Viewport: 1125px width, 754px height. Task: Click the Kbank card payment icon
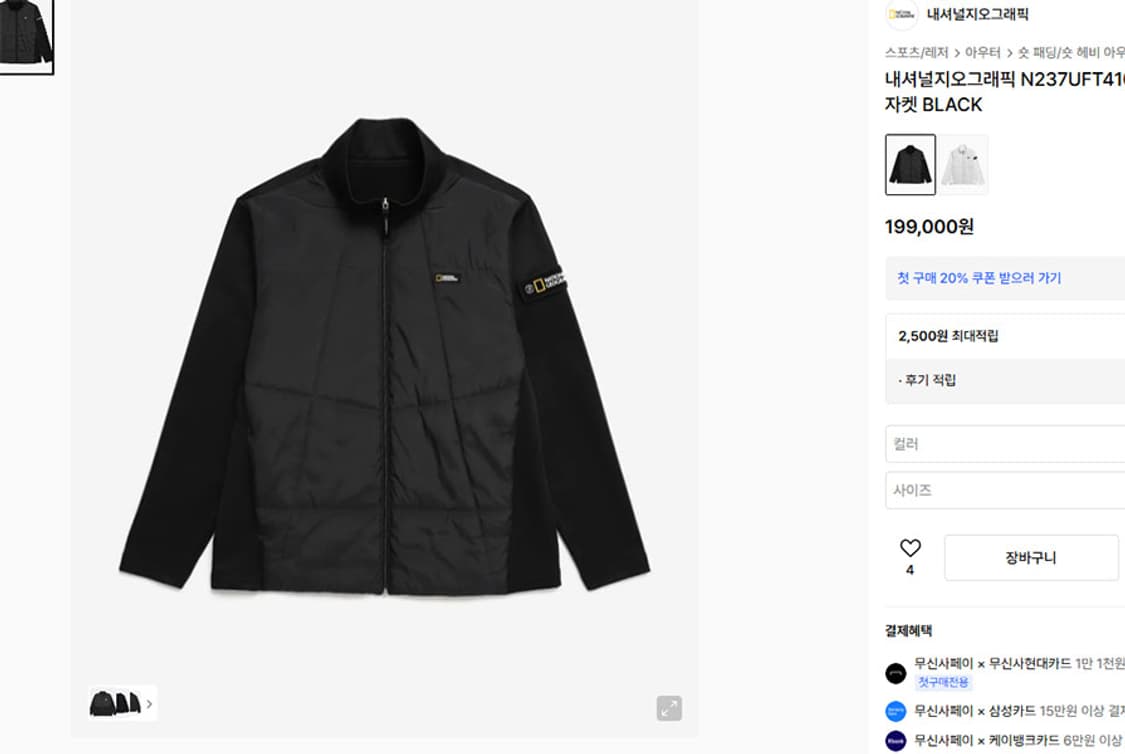(x=895, y=740)
